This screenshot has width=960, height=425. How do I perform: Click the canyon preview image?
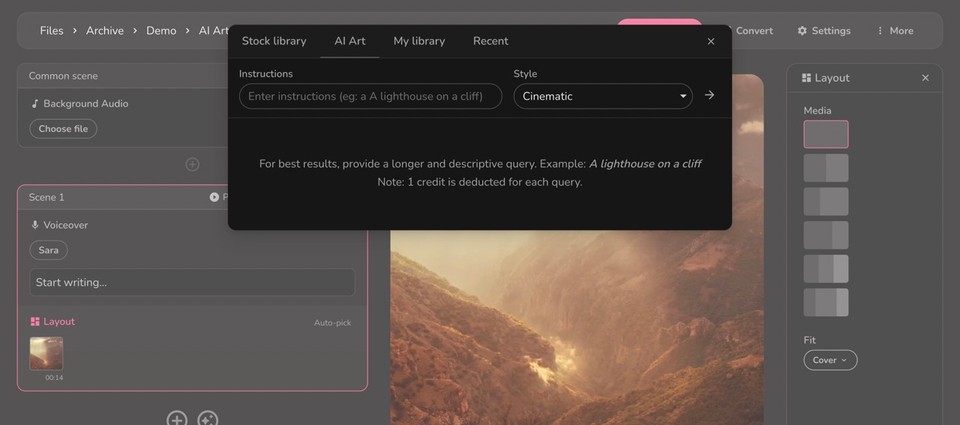pos(577,328)
